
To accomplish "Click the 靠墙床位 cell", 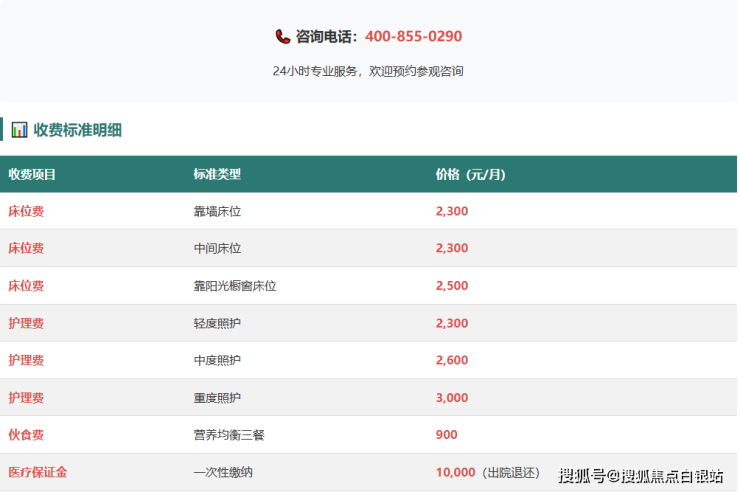I will 217,211.
